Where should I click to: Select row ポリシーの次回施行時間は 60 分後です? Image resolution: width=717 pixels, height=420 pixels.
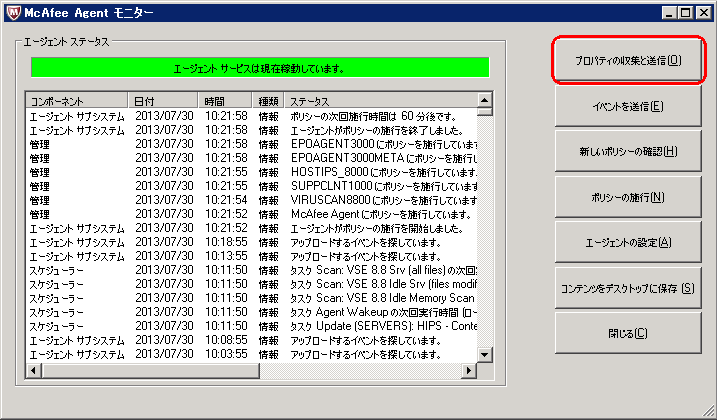[251, 117]
